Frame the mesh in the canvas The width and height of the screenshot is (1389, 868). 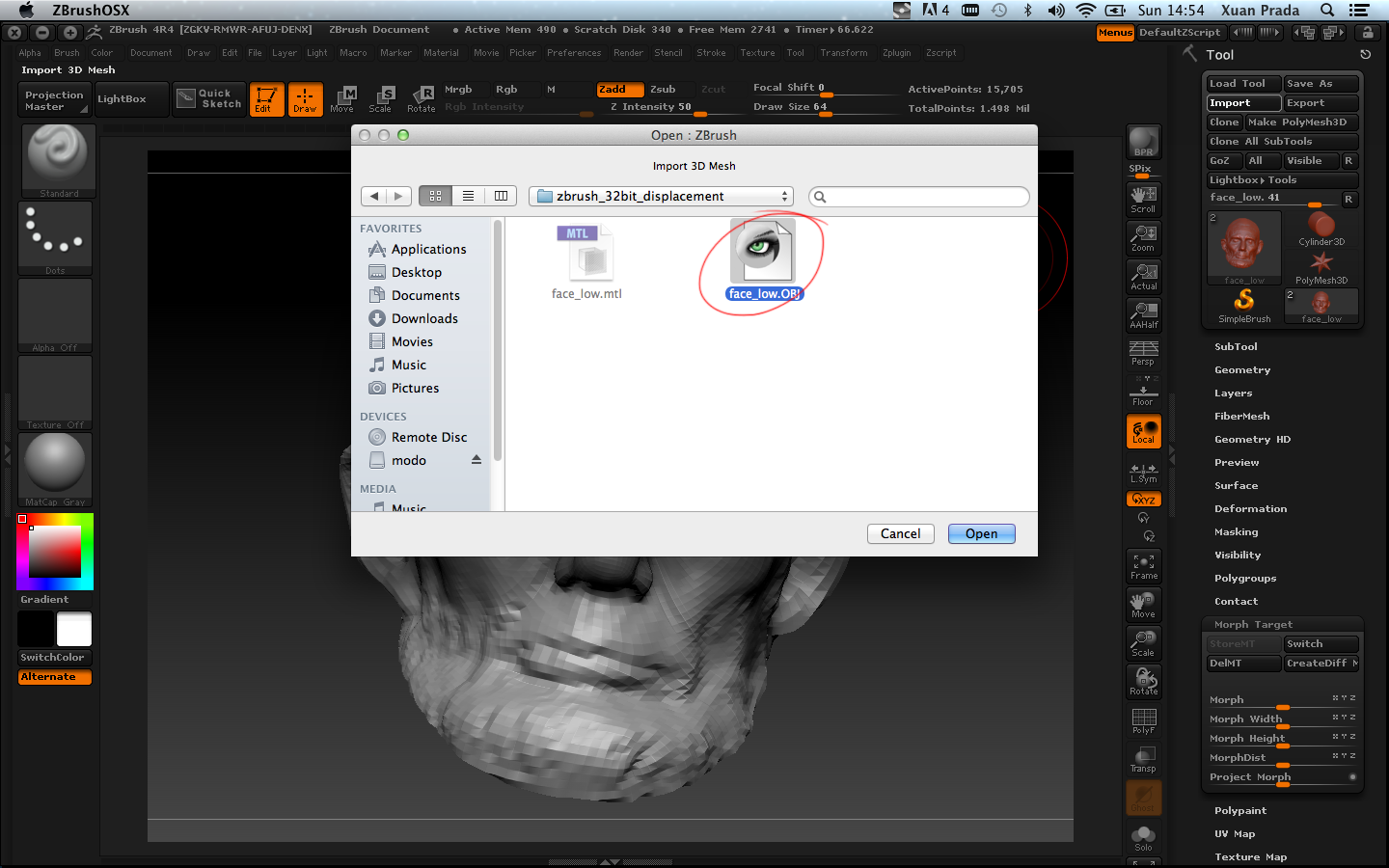tap(1144, 566)
